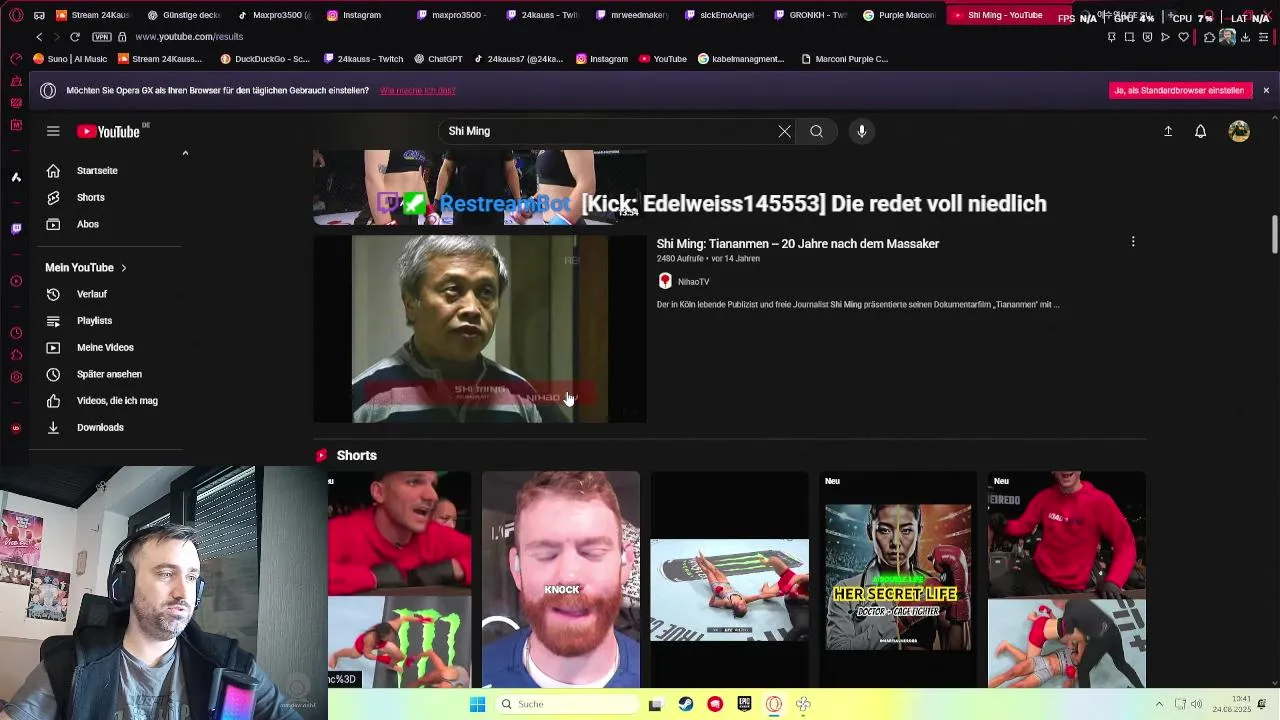Switch to Purple Marconi tab
Viewport: 1280px width, 720px height.
click(899, 15)
